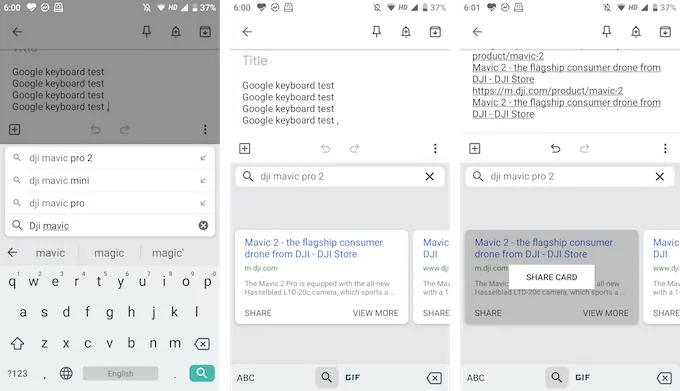This screenshot has width=680, height=391.
Task: Clear the 'Dji mavic' search text
Action: coord(203,225)
